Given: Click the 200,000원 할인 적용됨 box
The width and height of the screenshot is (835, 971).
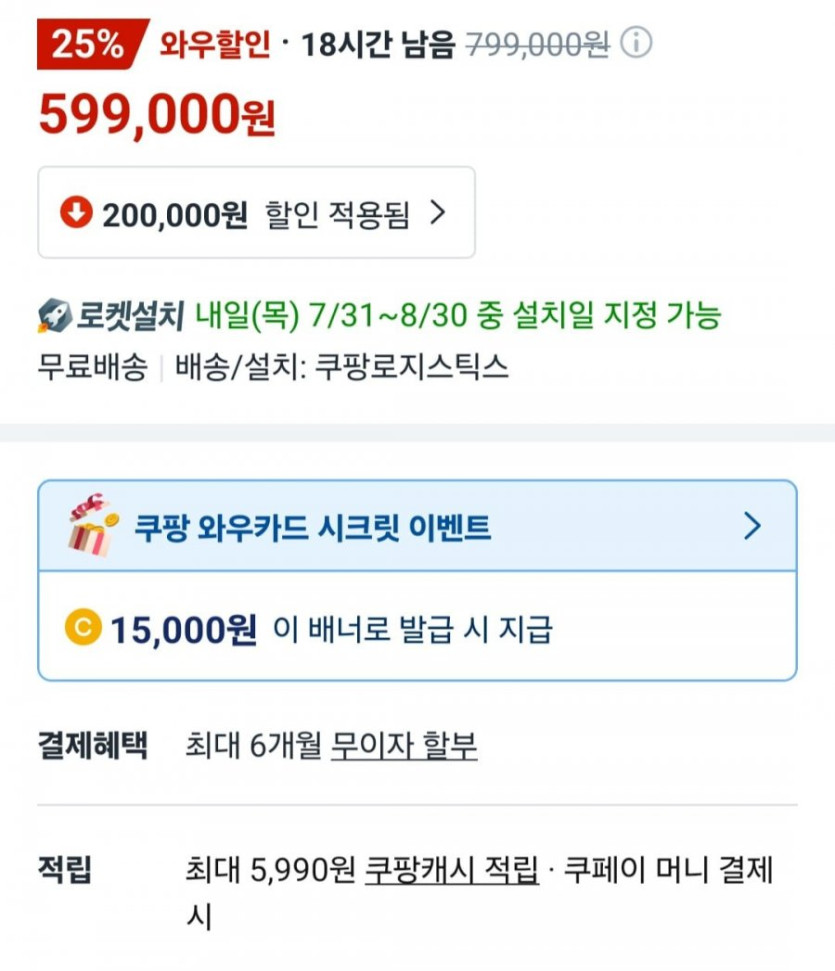Looking at the screenshot, I should pos(253,211).
